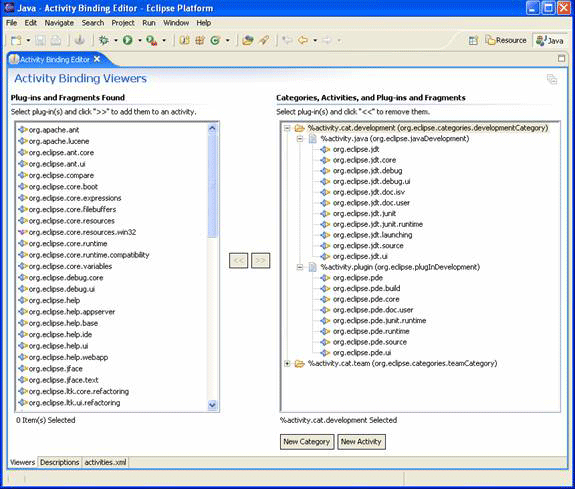The image size is (575, 489).
Task: Click the document icon of %activity.java
Action: point(312,139)
